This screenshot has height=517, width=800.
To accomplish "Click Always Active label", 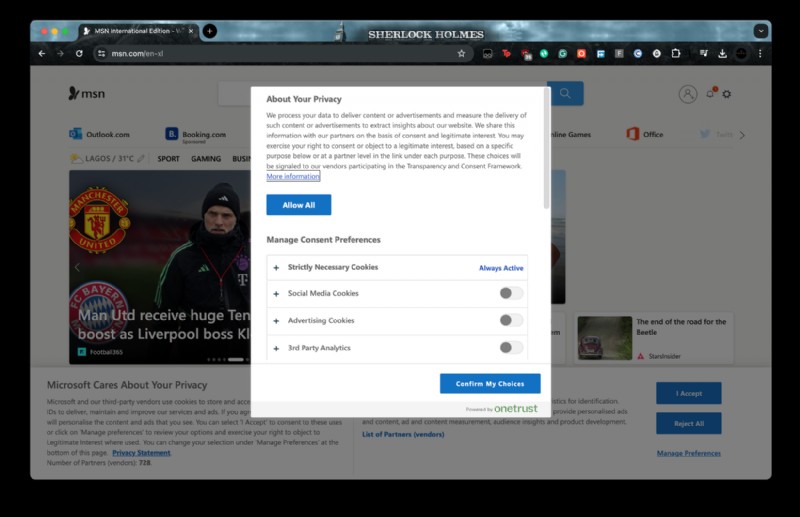I will 501,268.
